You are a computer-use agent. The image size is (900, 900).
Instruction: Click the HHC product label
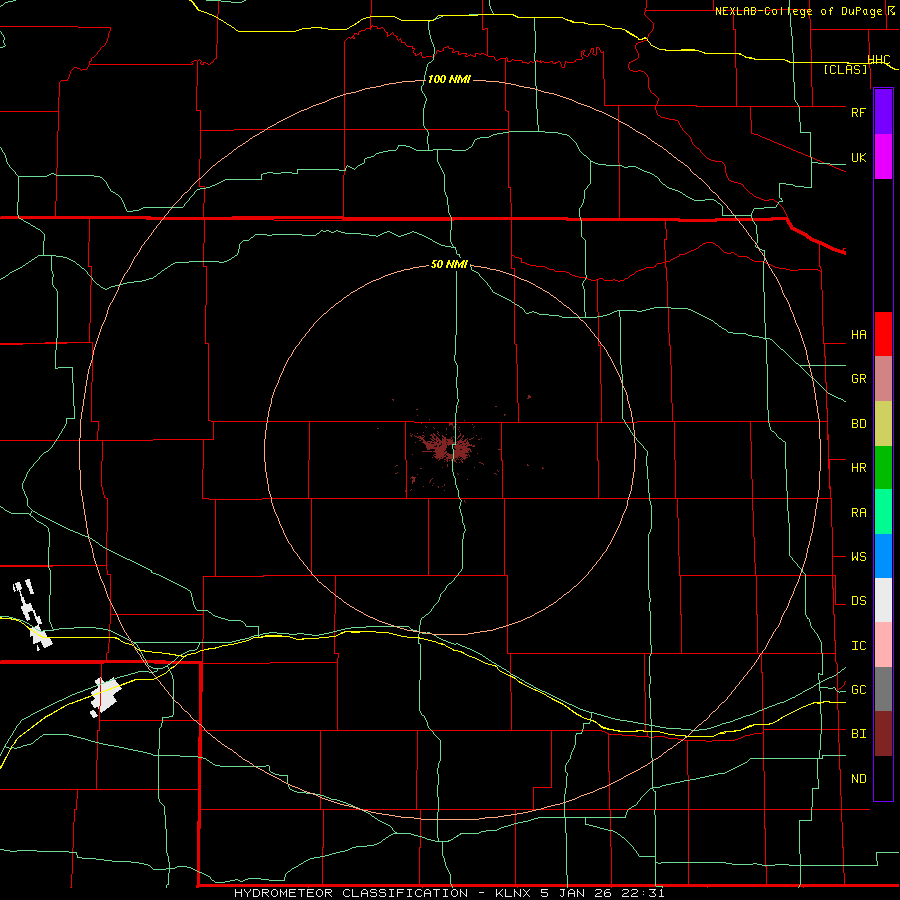coord(879,60)
